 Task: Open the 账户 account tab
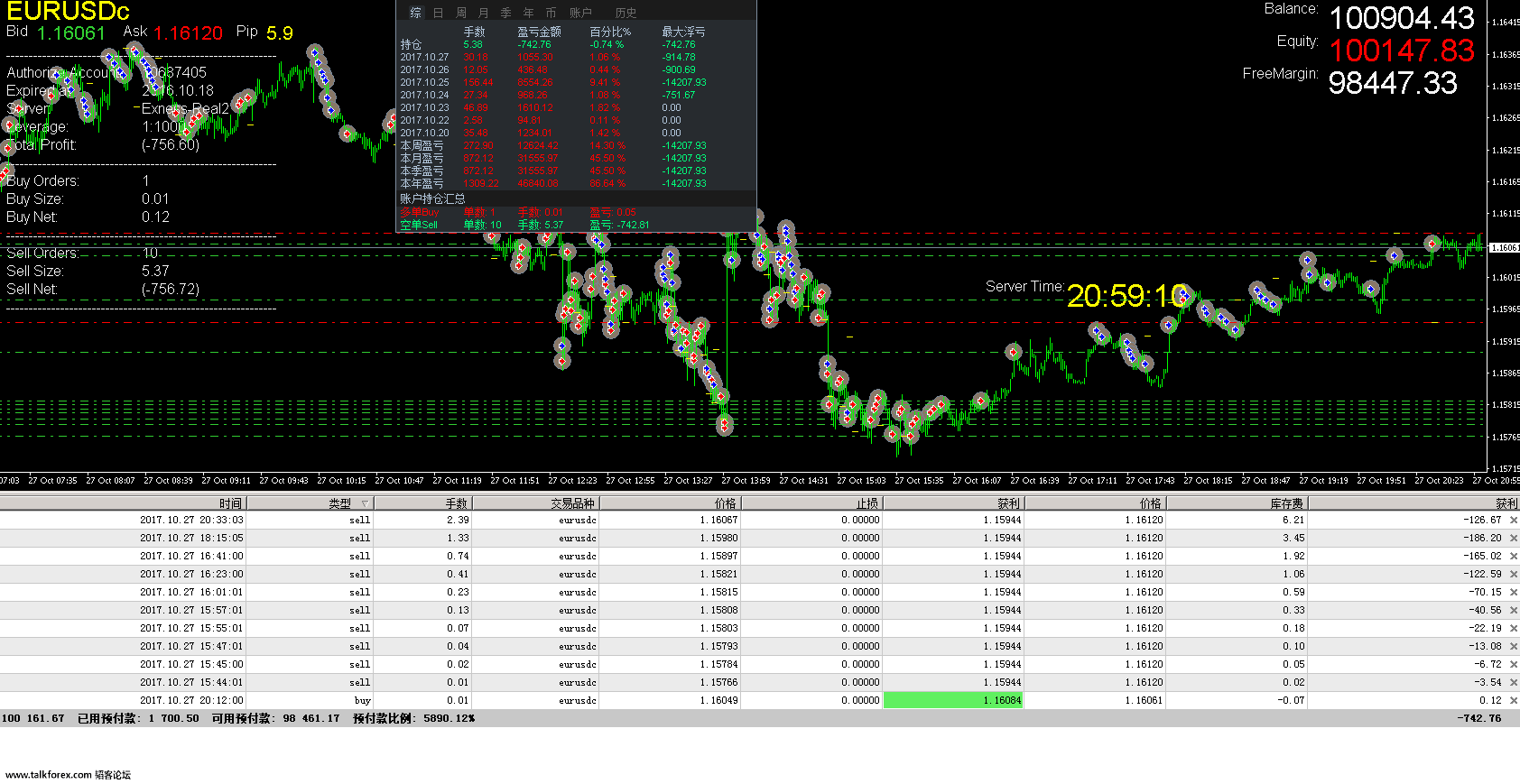point(580,13)
